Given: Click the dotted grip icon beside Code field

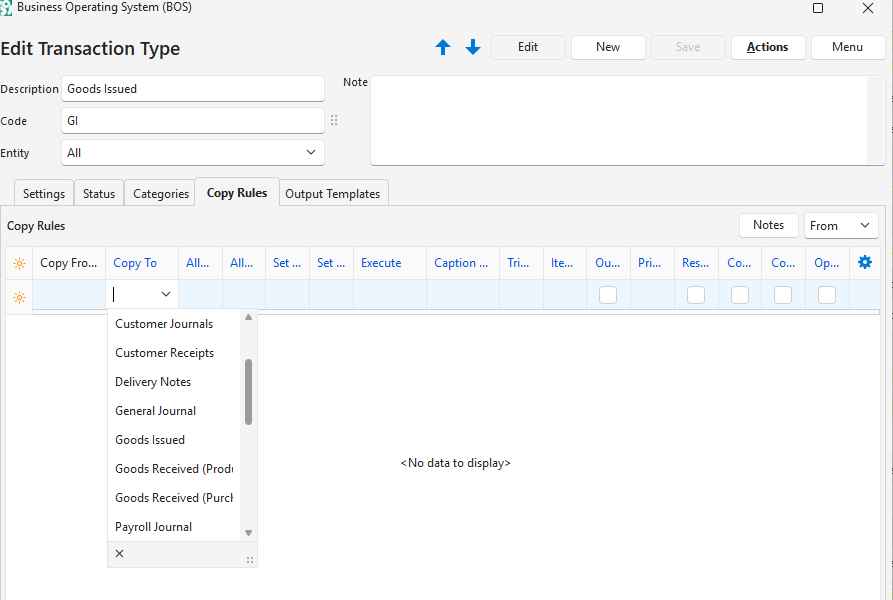Looking at the screenshot, I should (334, 120).
